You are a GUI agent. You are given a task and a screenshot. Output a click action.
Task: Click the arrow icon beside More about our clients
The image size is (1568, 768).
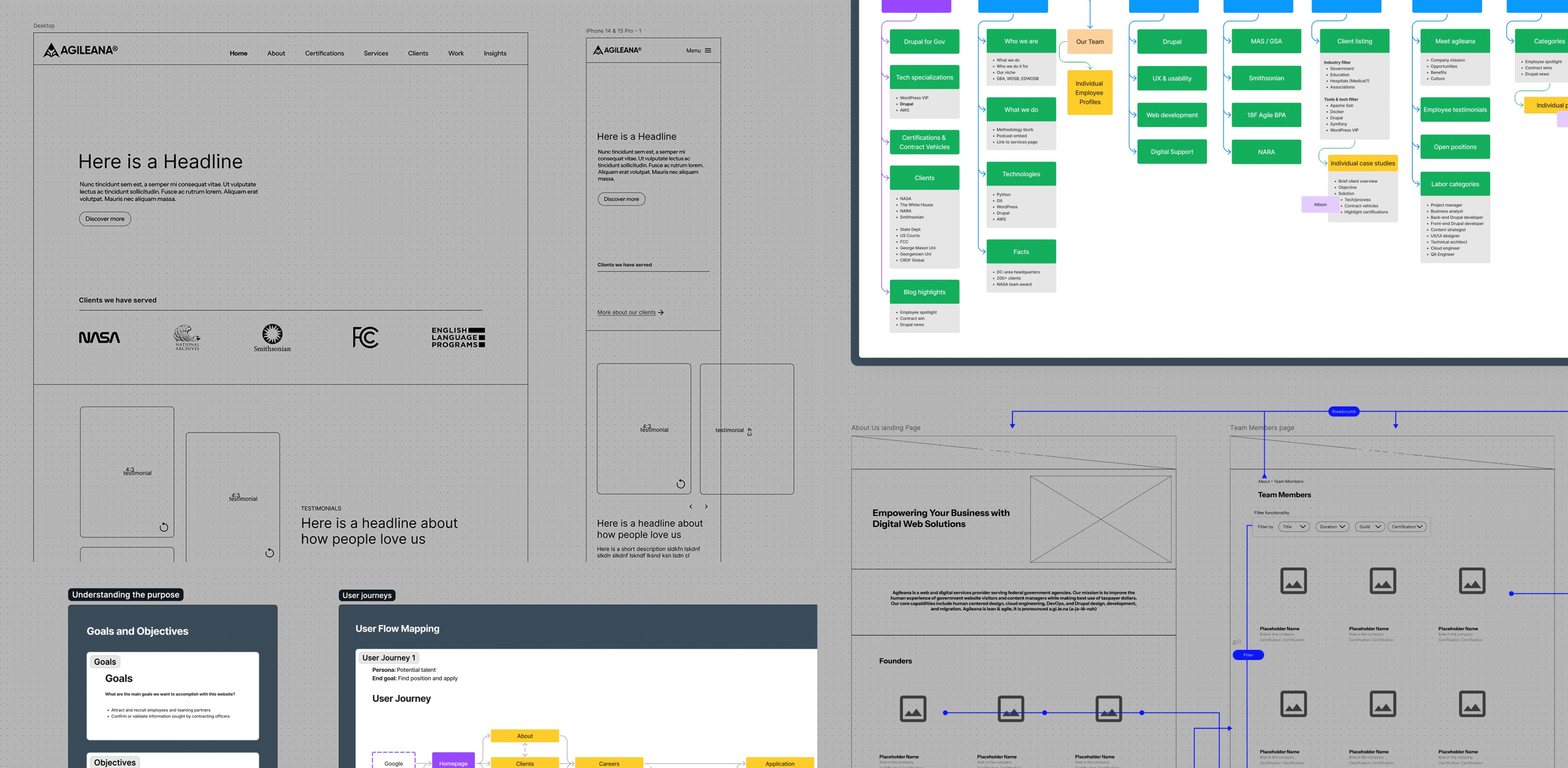pos(661,313)
